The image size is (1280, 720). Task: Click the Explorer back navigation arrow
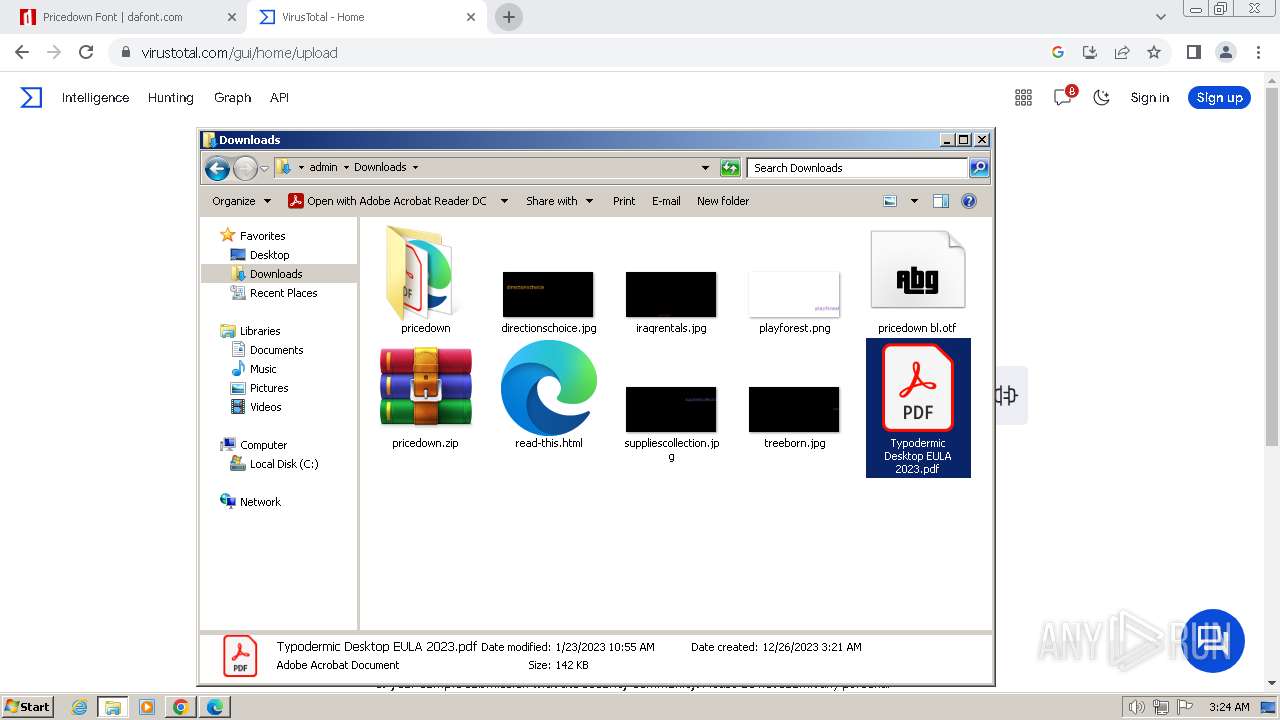[x=217, y=168]
